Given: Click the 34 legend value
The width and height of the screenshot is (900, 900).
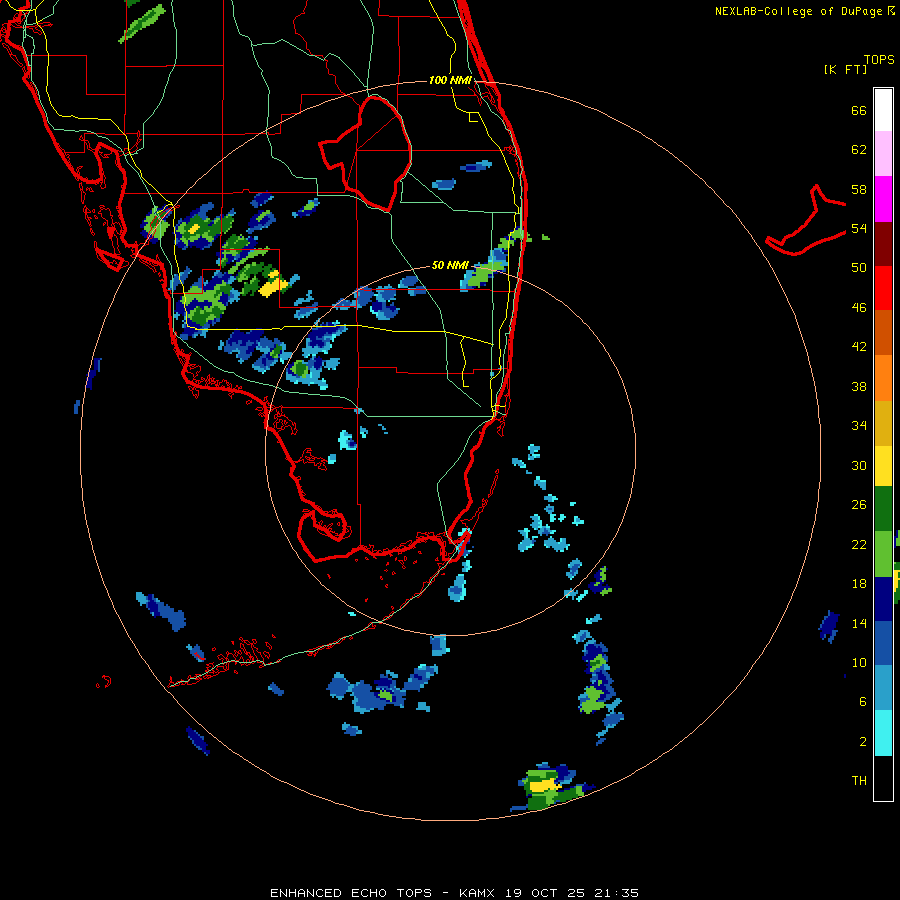Looking at the screenshot, I should (859, 426).
